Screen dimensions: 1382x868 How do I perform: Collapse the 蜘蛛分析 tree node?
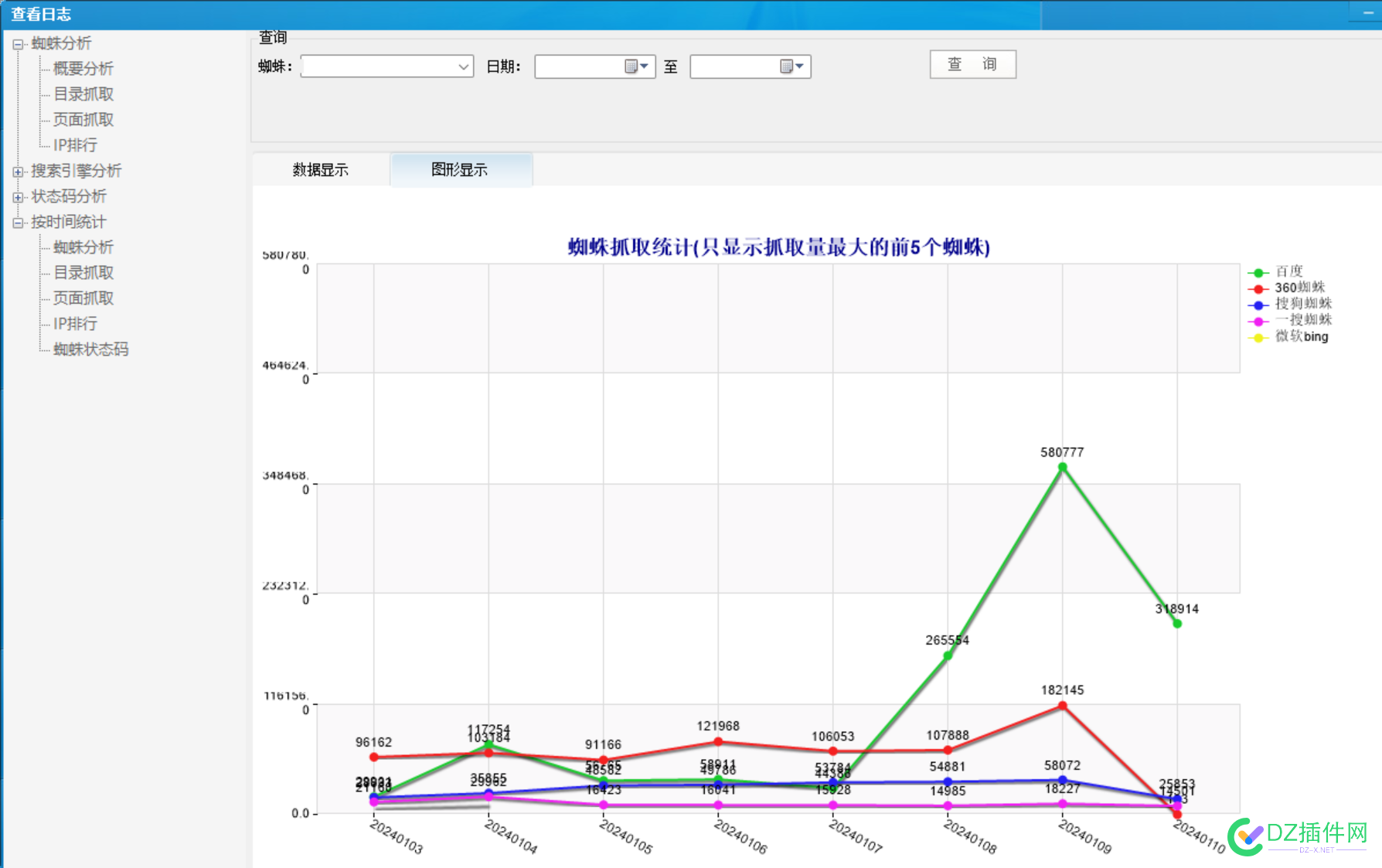(18, 44)
